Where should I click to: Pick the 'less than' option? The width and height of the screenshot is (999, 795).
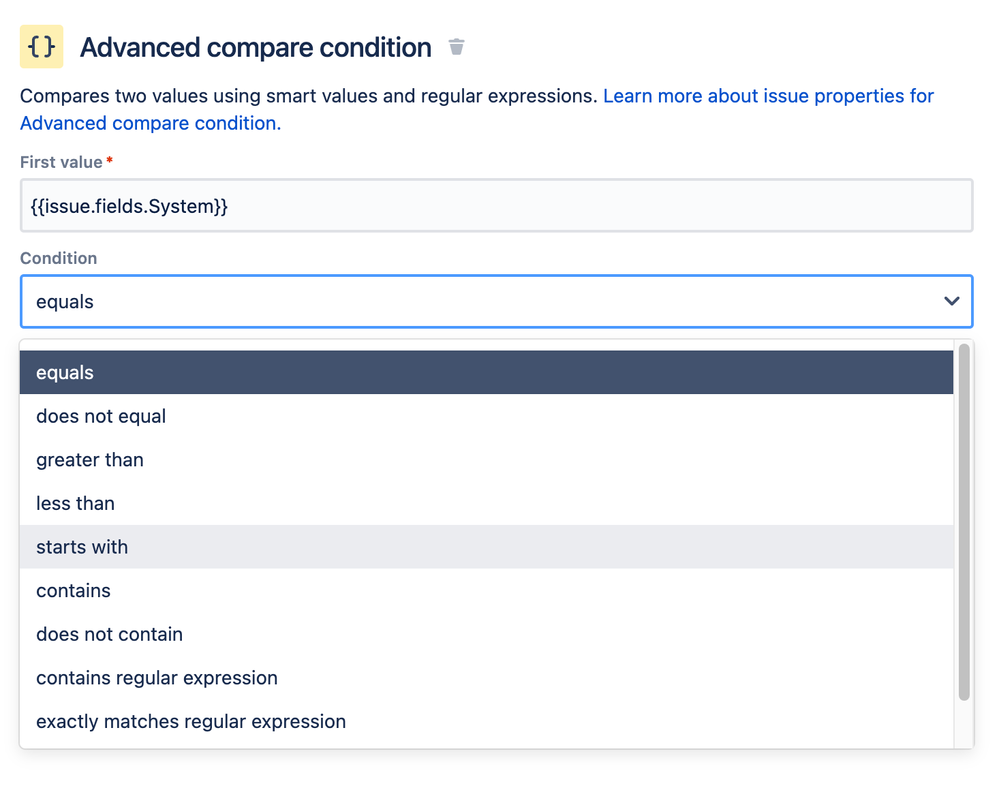pyautogui.click(x=75, y=503)
